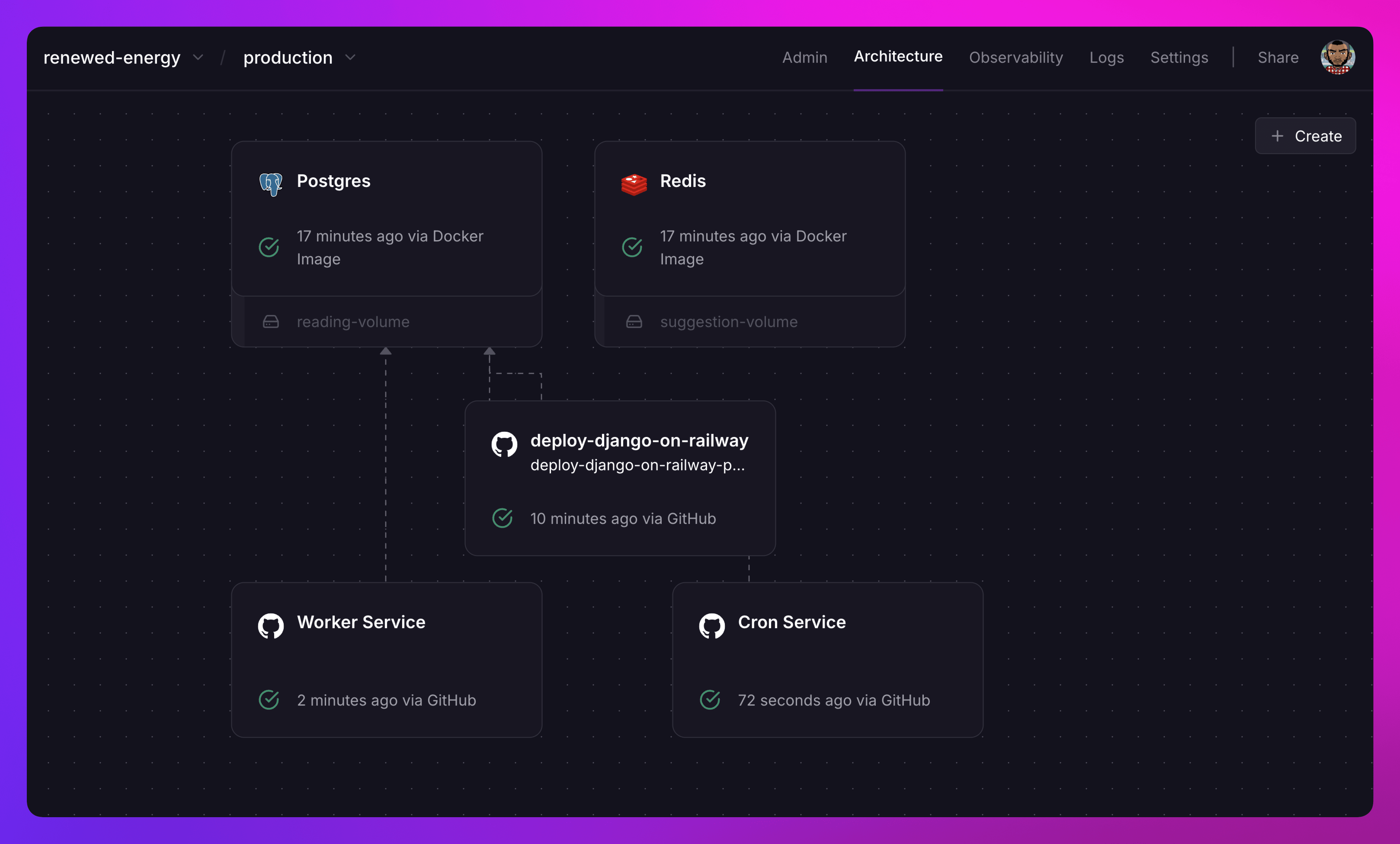This screenshot has width=1400, height=844.
Task: Click the success check on Cron Service
Action: (x=710, y=700)
